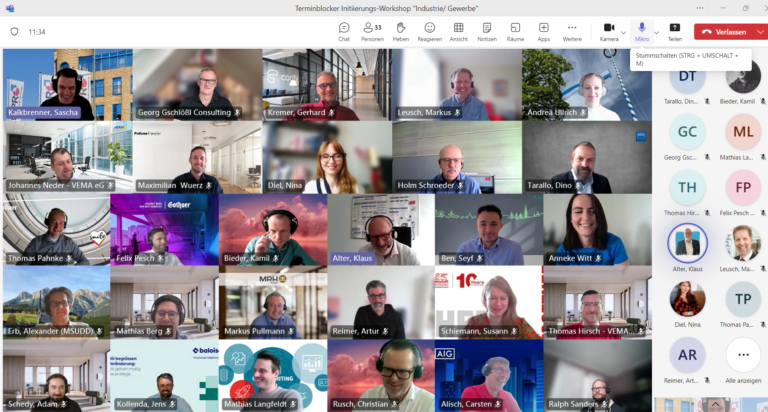This screenshot has height=412, width=768.
Task: Open the Reagieren reactions menu
Action: 430,32
